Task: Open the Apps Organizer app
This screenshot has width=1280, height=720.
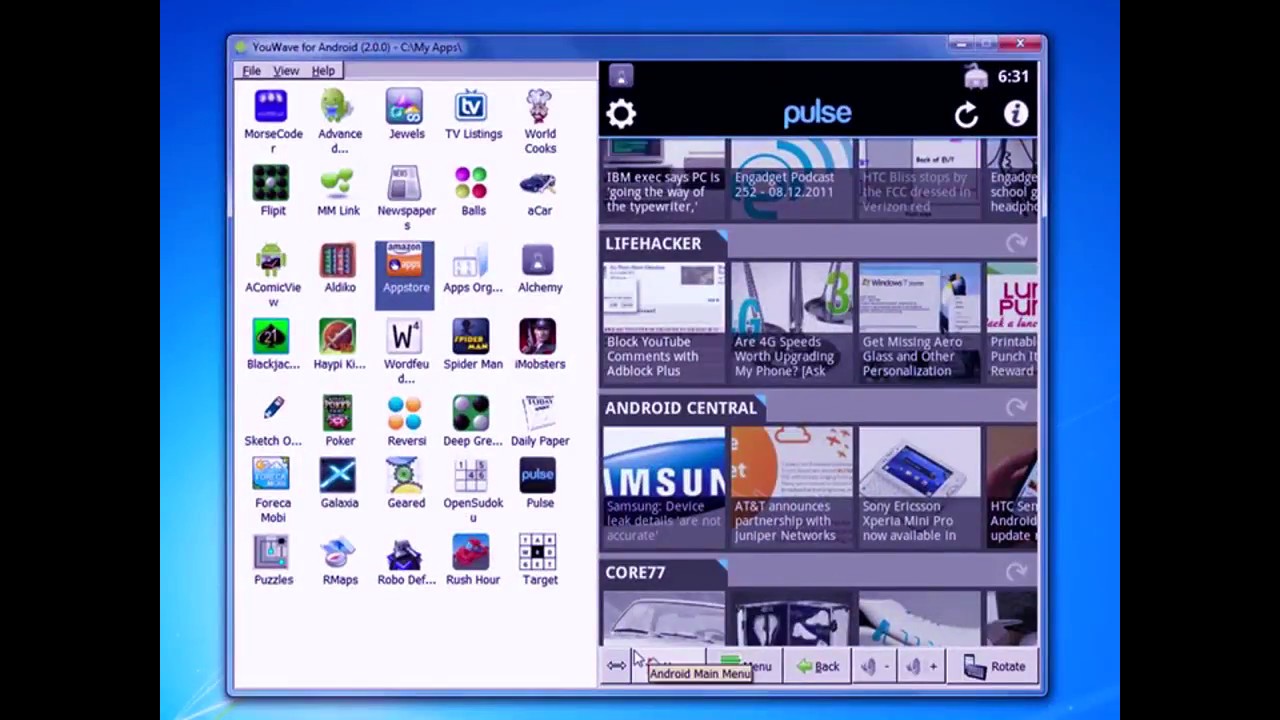Action: 471,261
